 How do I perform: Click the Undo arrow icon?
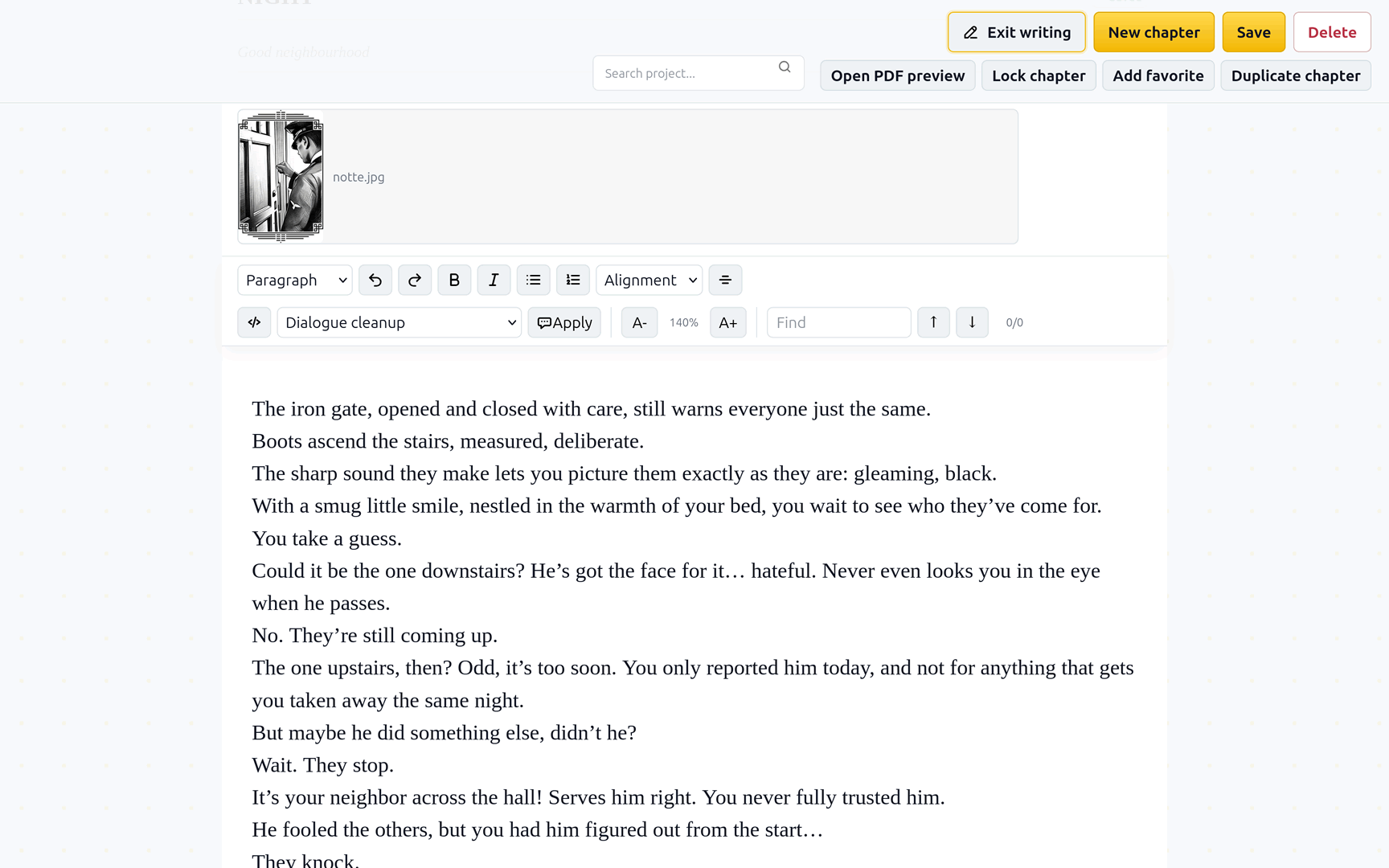[375, 280]
